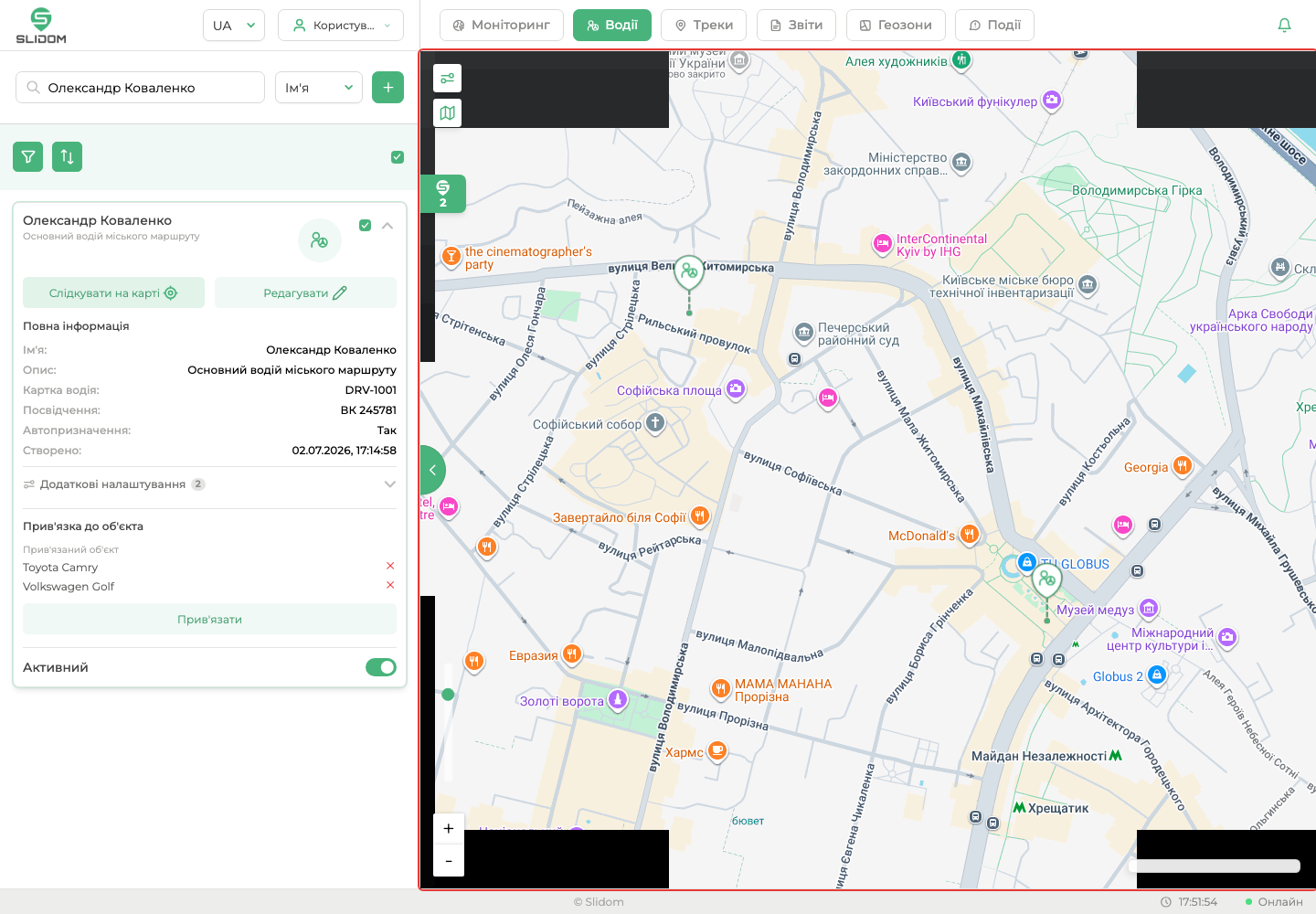1316x914 pixels.
Task: Open map settings sliders icon
Action: pos(448,79)
